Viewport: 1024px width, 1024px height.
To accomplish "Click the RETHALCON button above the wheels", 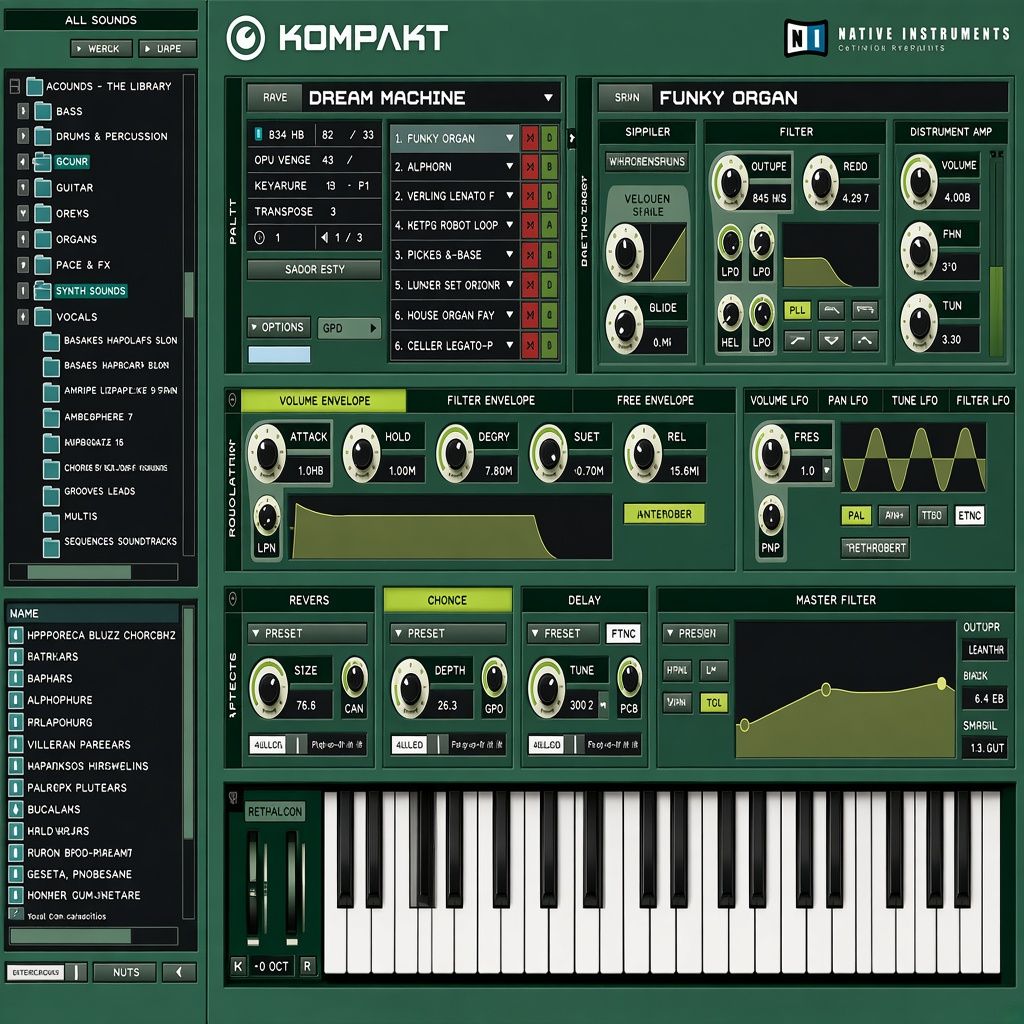I will click(275, 812).
